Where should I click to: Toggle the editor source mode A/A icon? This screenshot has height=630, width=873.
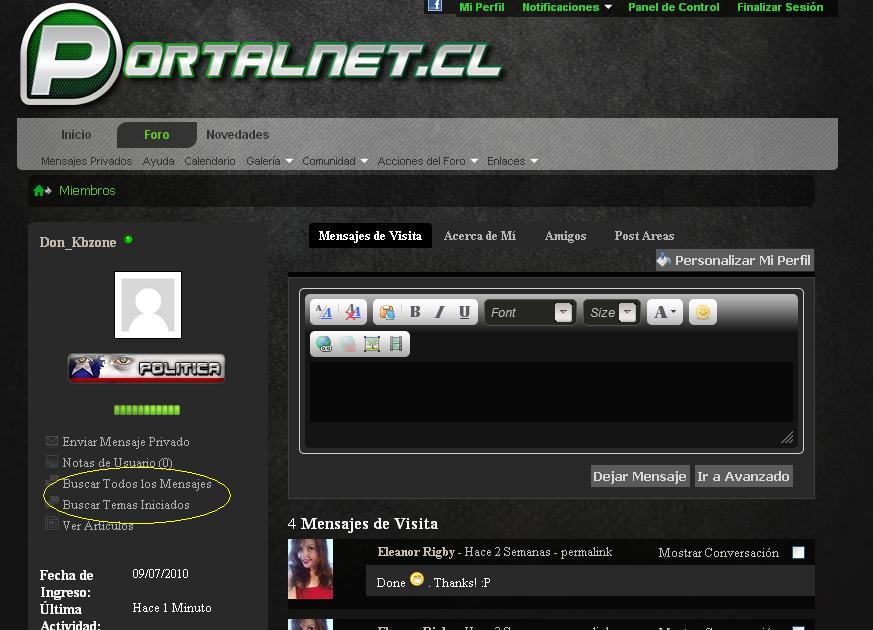tap(323, 312)
